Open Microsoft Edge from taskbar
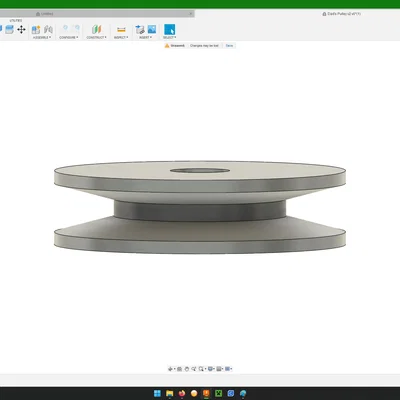The width and height of the screenshot is (400, 400). coord(243,393)
